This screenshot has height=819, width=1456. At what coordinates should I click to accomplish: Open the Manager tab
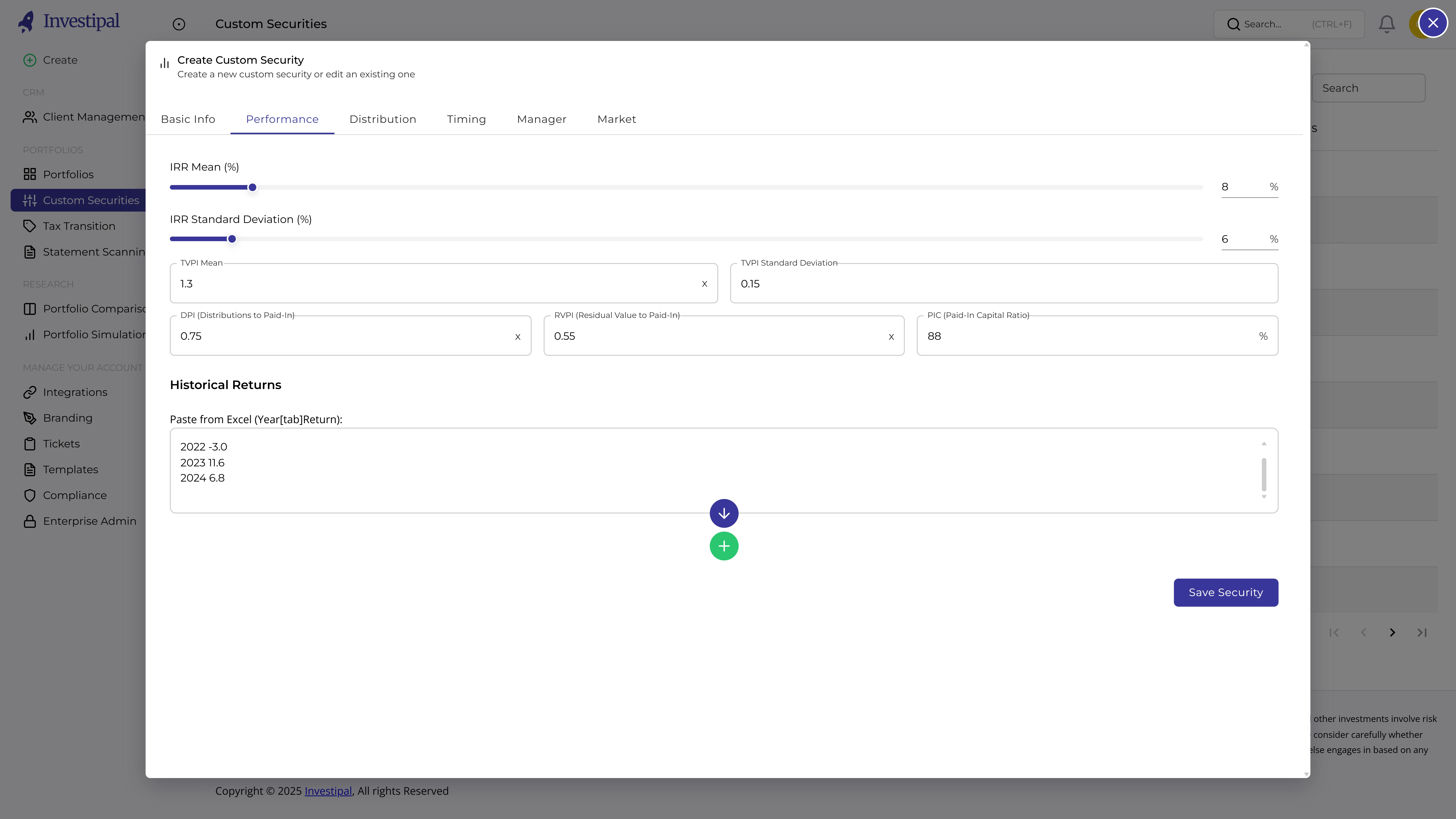541,119
